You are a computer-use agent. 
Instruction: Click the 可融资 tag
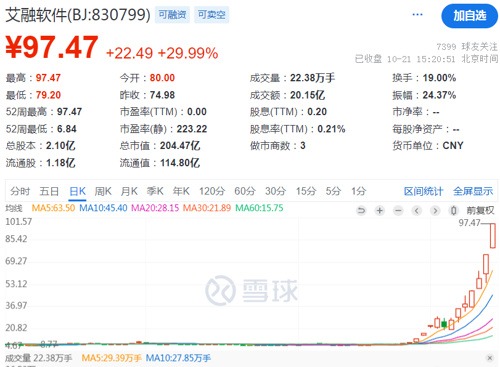pyautogui.click(x=172, y=15)
